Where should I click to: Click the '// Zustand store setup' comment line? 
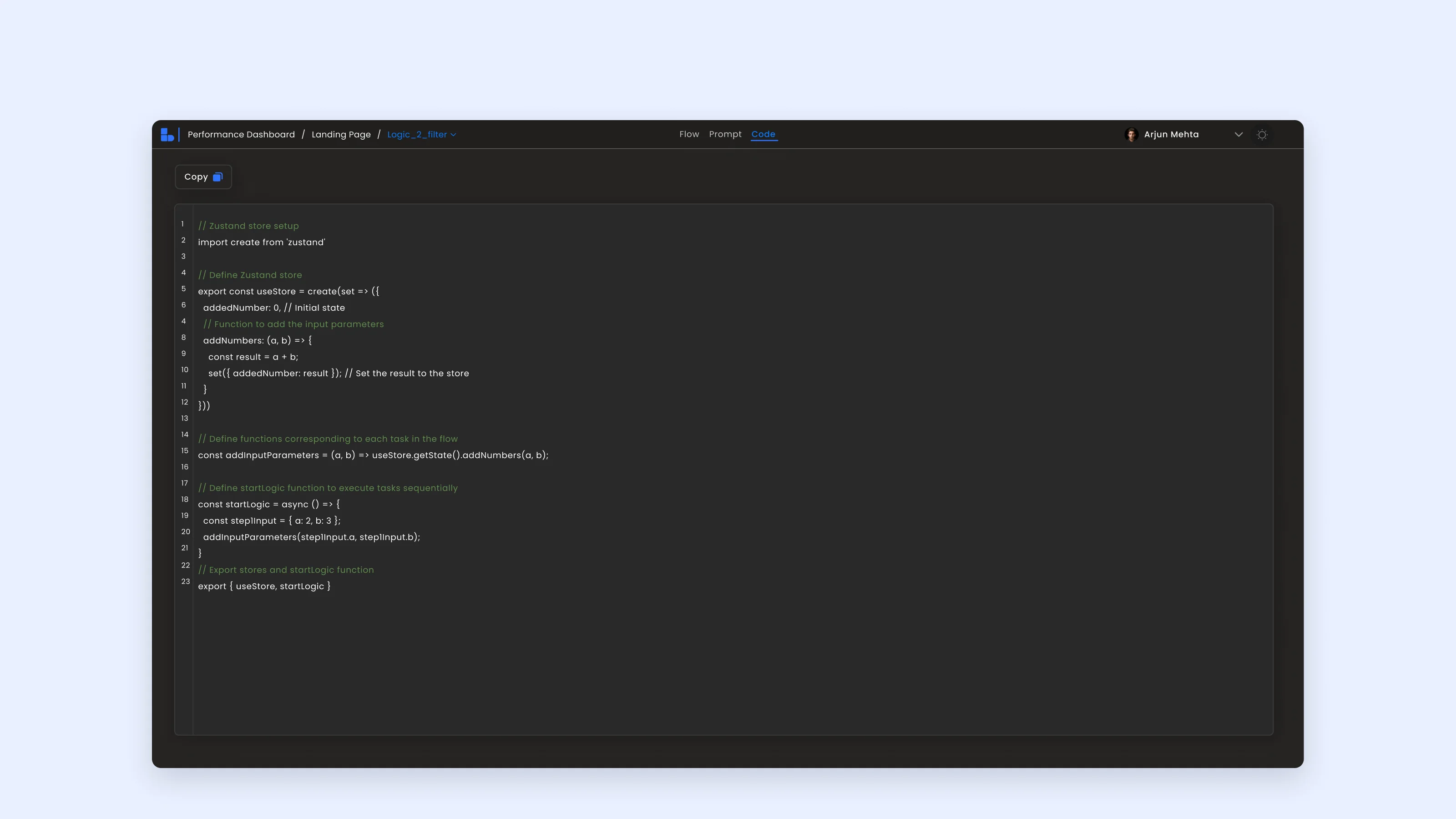248,226
